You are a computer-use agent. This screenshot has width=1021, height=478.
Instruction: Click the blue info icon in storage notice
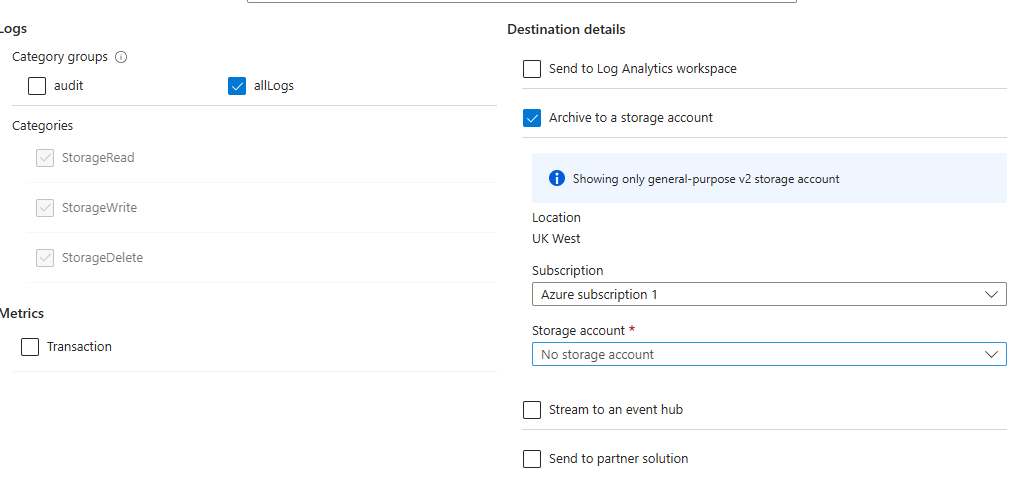point(557,178)
